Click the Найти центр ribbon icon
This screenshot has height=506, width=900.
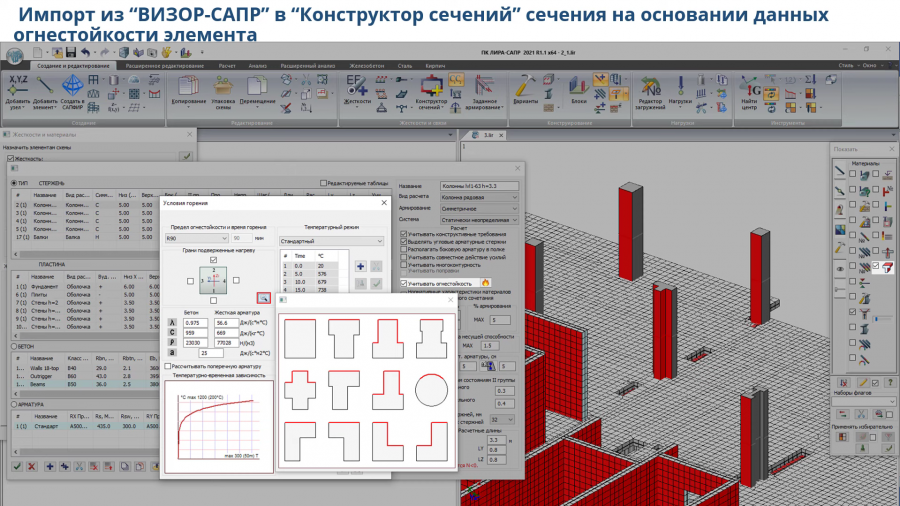pyautogui.click(x=749, y=90)
